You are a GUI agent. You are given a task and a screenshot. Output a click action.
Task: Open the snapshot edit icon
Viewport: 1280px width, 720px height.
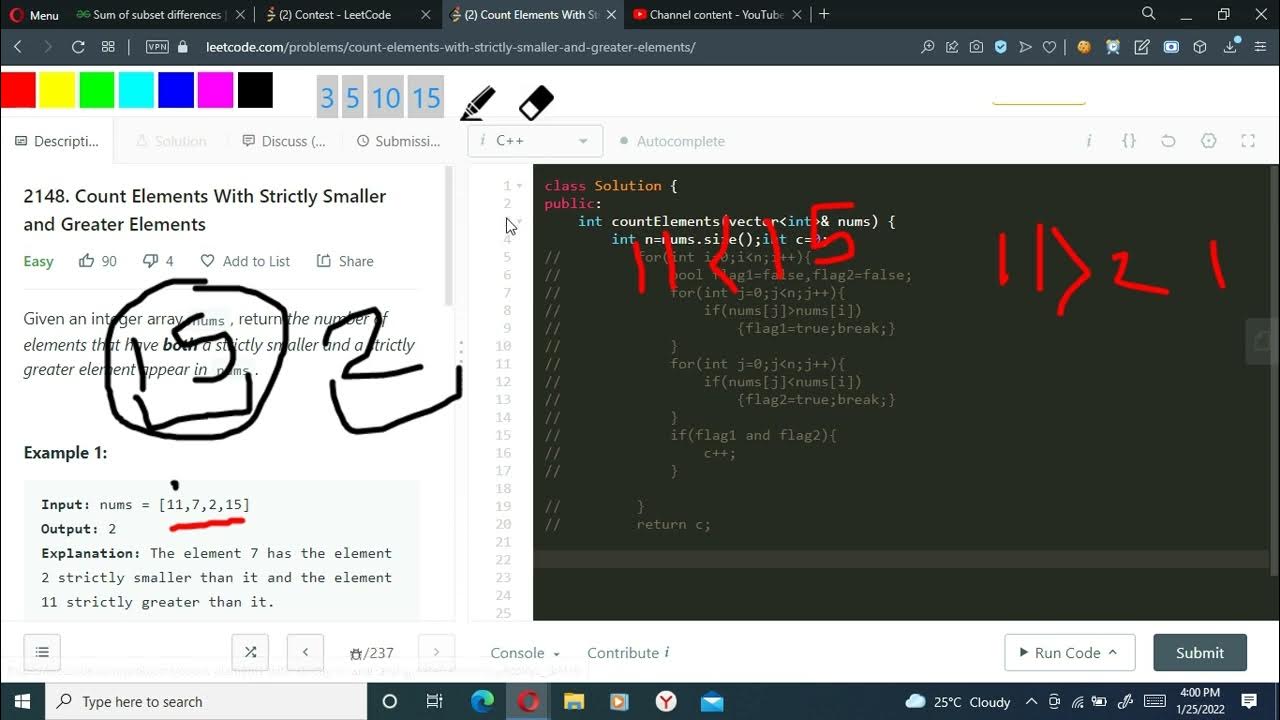pos(952,47)
